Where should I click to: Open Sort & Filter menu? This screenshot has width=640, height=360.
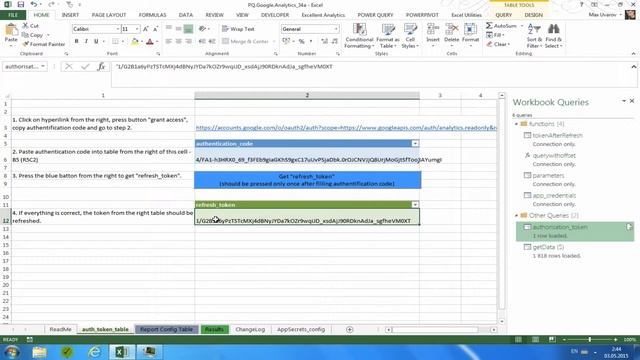click(534, 36)
